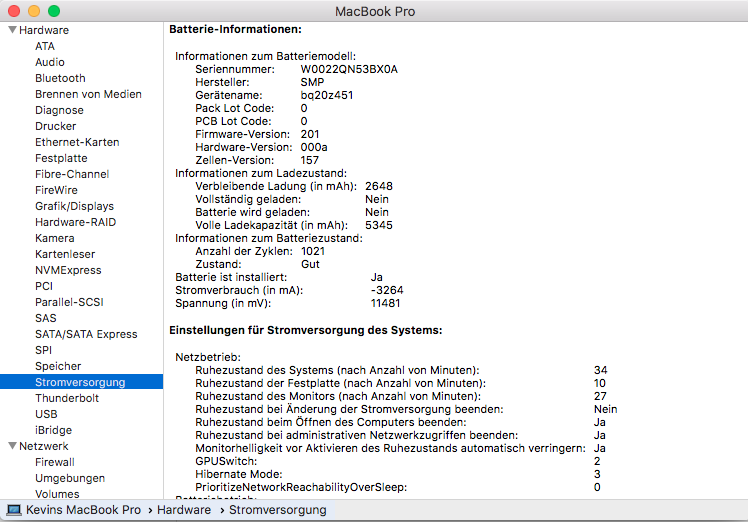Select Kartenleser in the sidebar
The image size is (748, 522).
pyautogui.click(x=65, y=254)
